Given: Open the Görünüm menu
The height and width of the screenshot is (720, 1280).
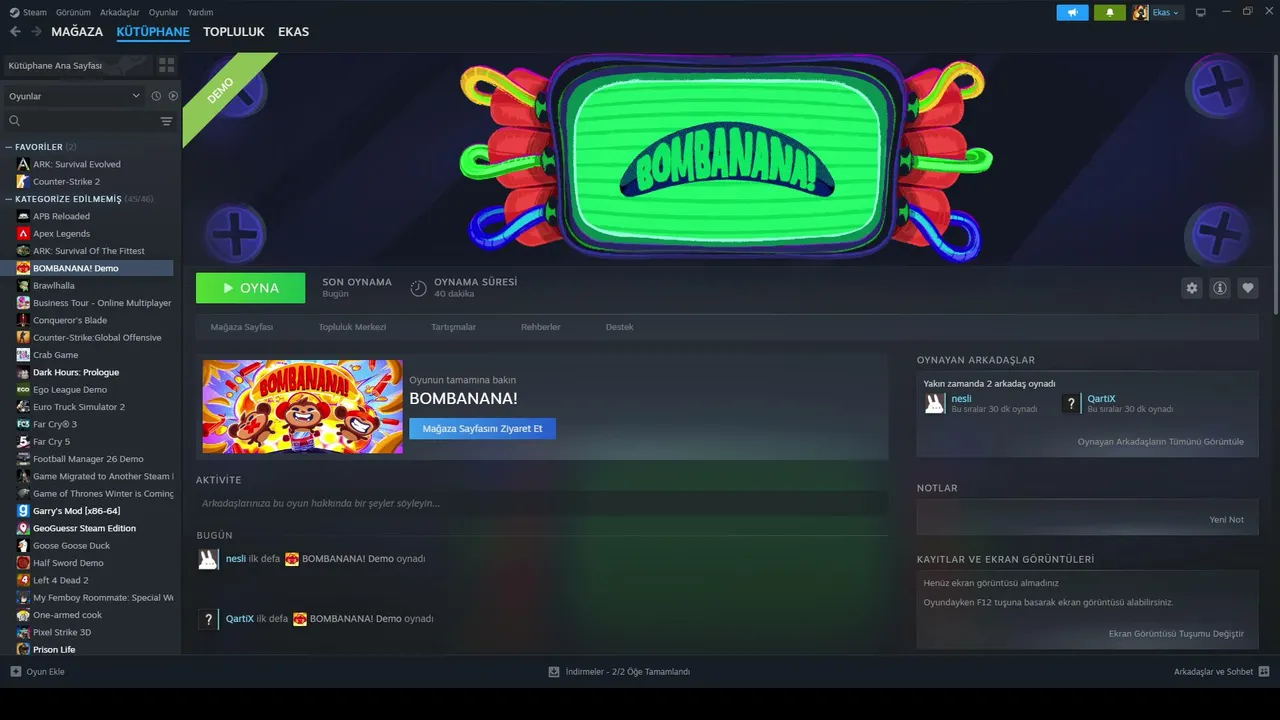Looking at the screenshot, I should pyautogui.click(x=74, y=12).
